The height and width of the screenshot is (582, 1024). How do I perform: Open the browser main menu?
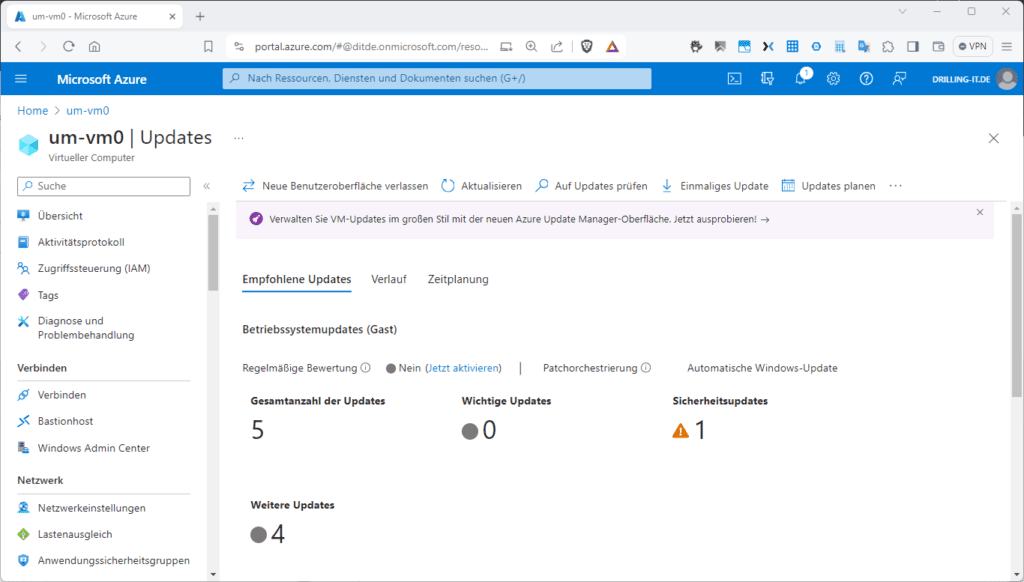(1006, 46)
